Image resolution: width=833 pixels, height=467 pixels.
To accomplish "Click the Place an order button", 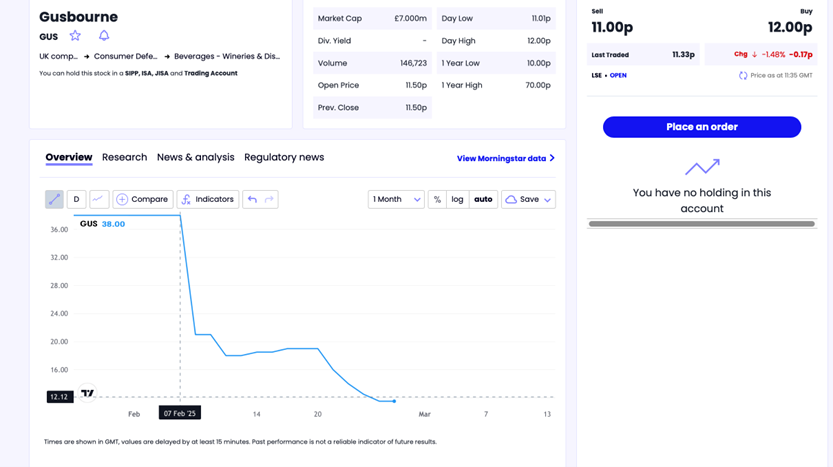I will point(702,127).
